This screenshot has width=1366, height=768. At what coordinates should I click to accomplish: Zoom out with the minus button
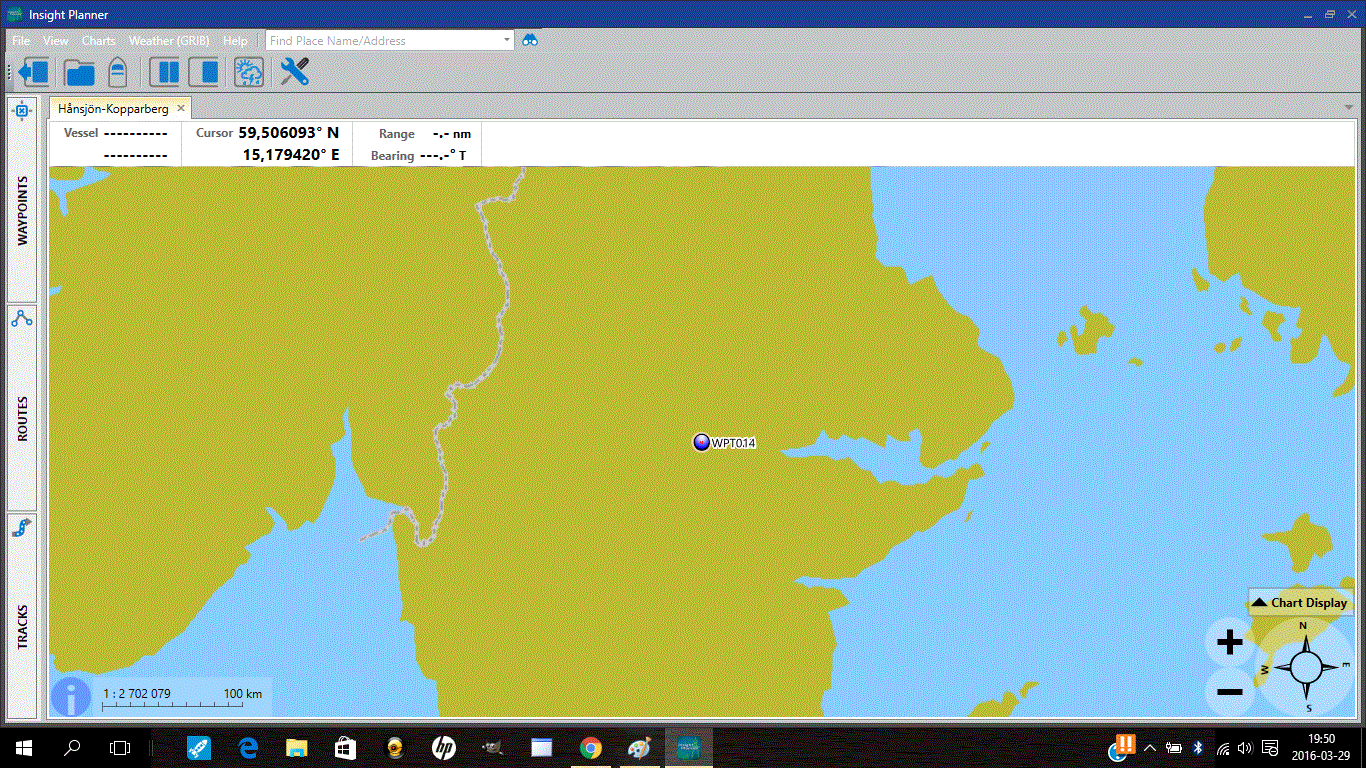[x=1230, y=692]
